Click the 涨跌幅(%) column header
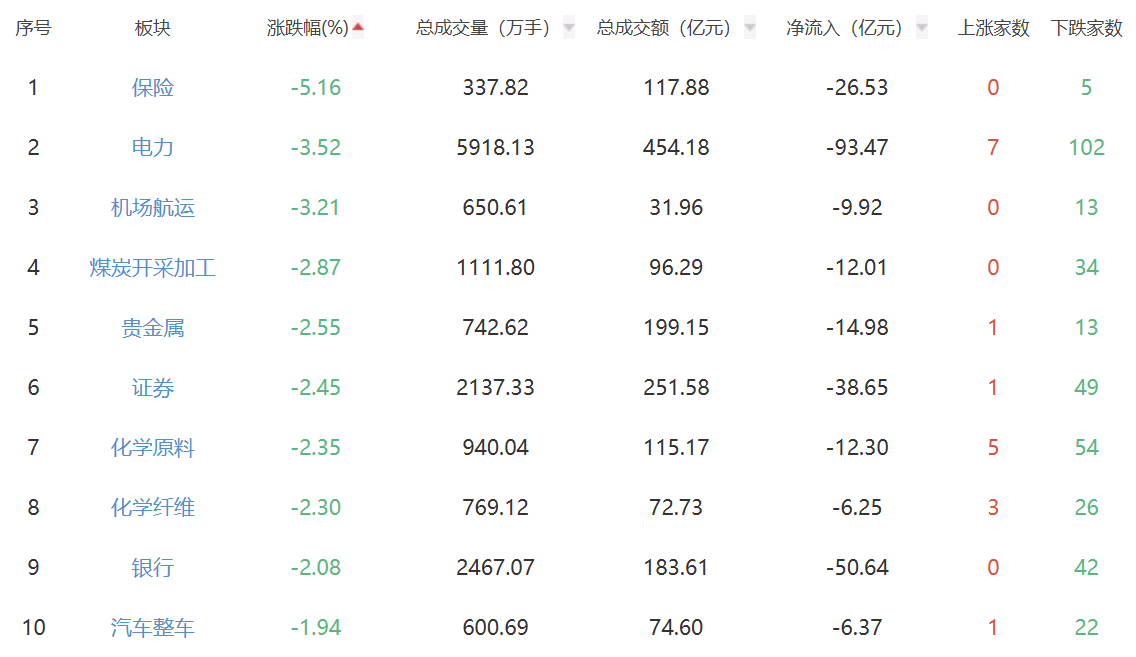The width and height of the screenshot is (1136, 657). [x=307, y=28]
